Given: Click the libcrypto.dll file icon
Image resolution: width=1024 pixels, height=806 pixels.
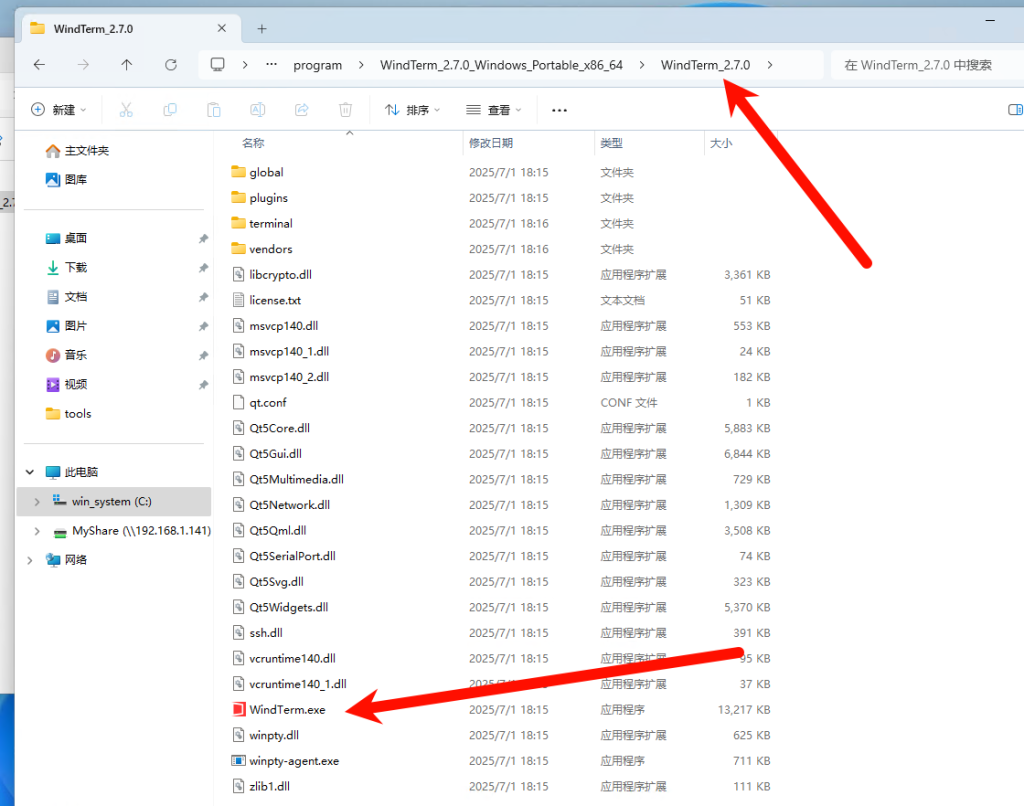Looking at the screenshot, I should click(x=238, y=274).
